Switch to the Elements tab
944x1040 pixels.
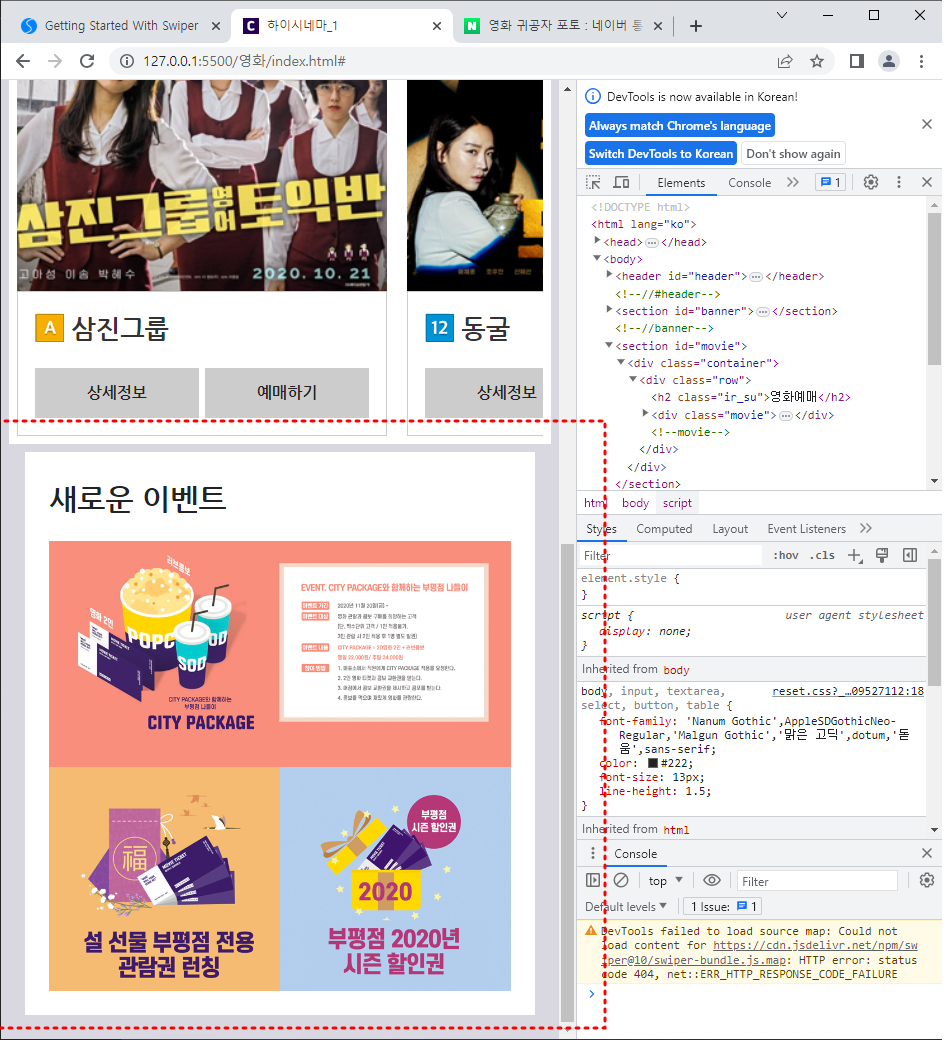[x=681, y=183]
